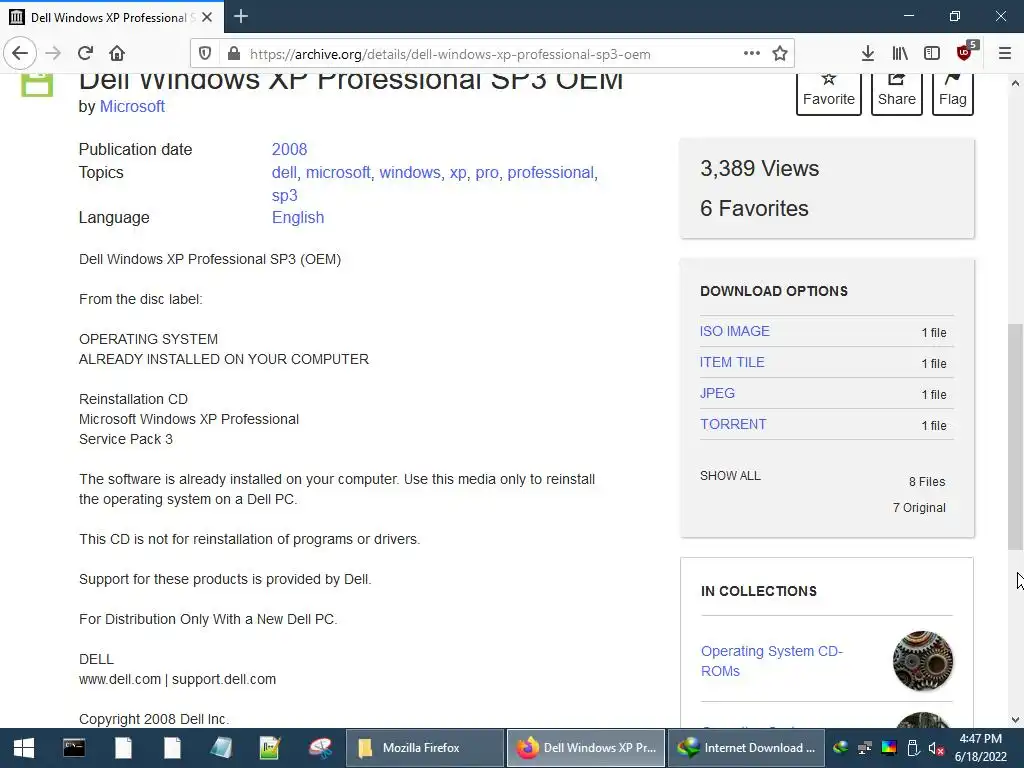Click the page vertical scrollbar thumb
Screen dimensions: 1024x768
pos(1015,436)
